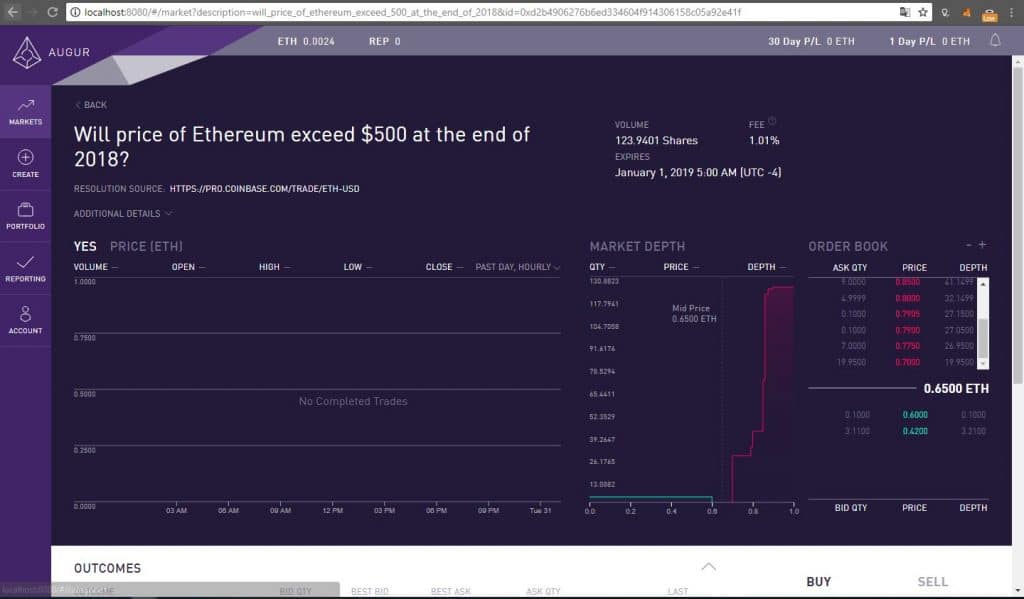Open the Coinbase ETH-USD resolution source link
This screenshot has width=1024, height=599.
tap(264, 189)
